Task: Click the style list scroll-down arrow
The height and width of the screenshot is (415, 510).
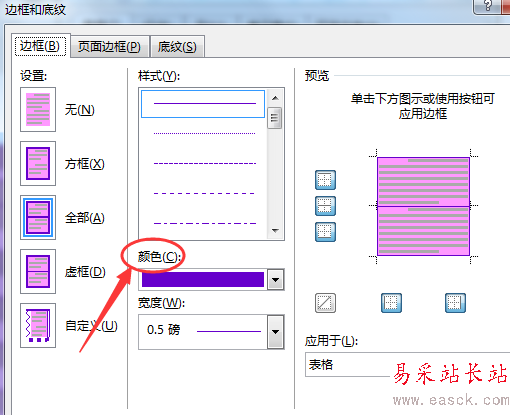Action: [x=275, y=231]
